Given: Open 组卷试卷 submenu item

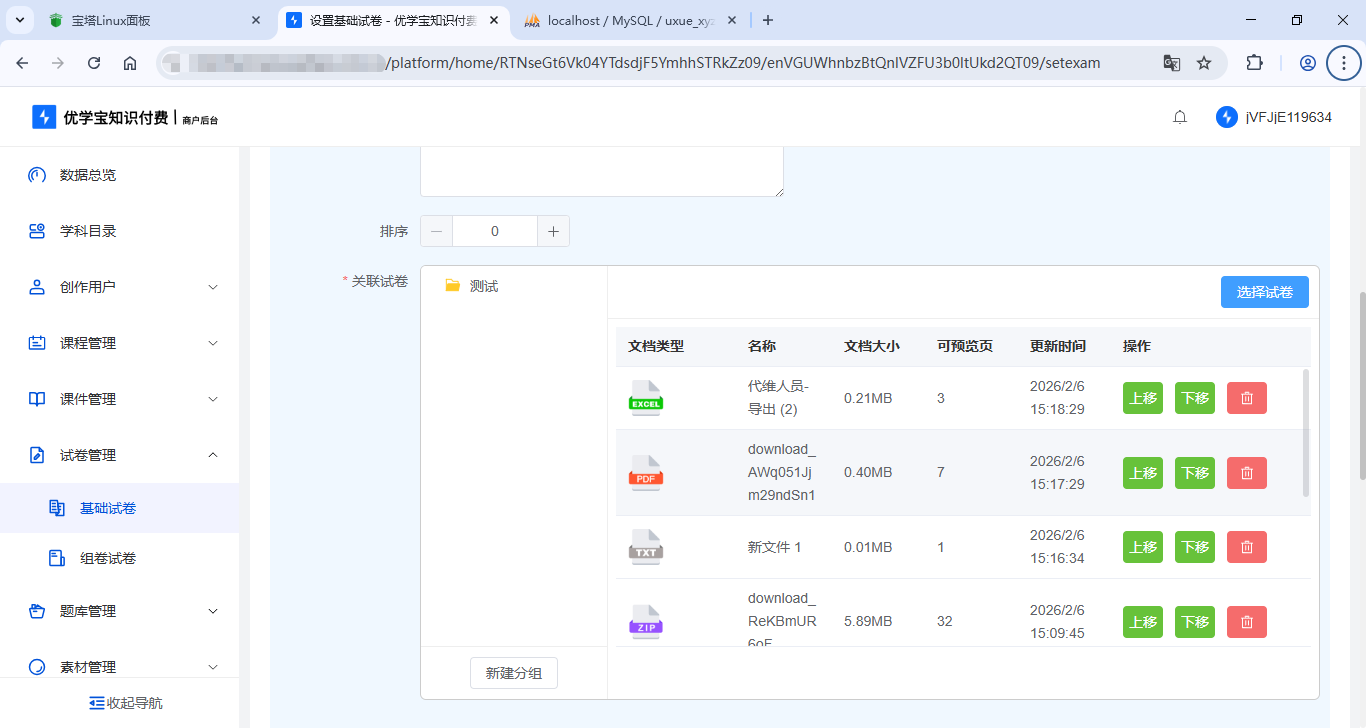Looking at the screenshot, I should (x=108, y=558).
